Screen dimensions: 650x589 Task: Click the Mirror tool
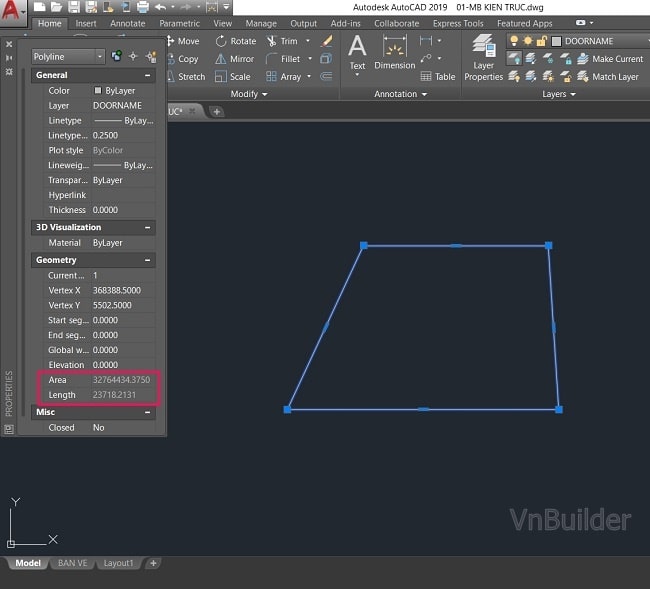[x=235, y=59]
